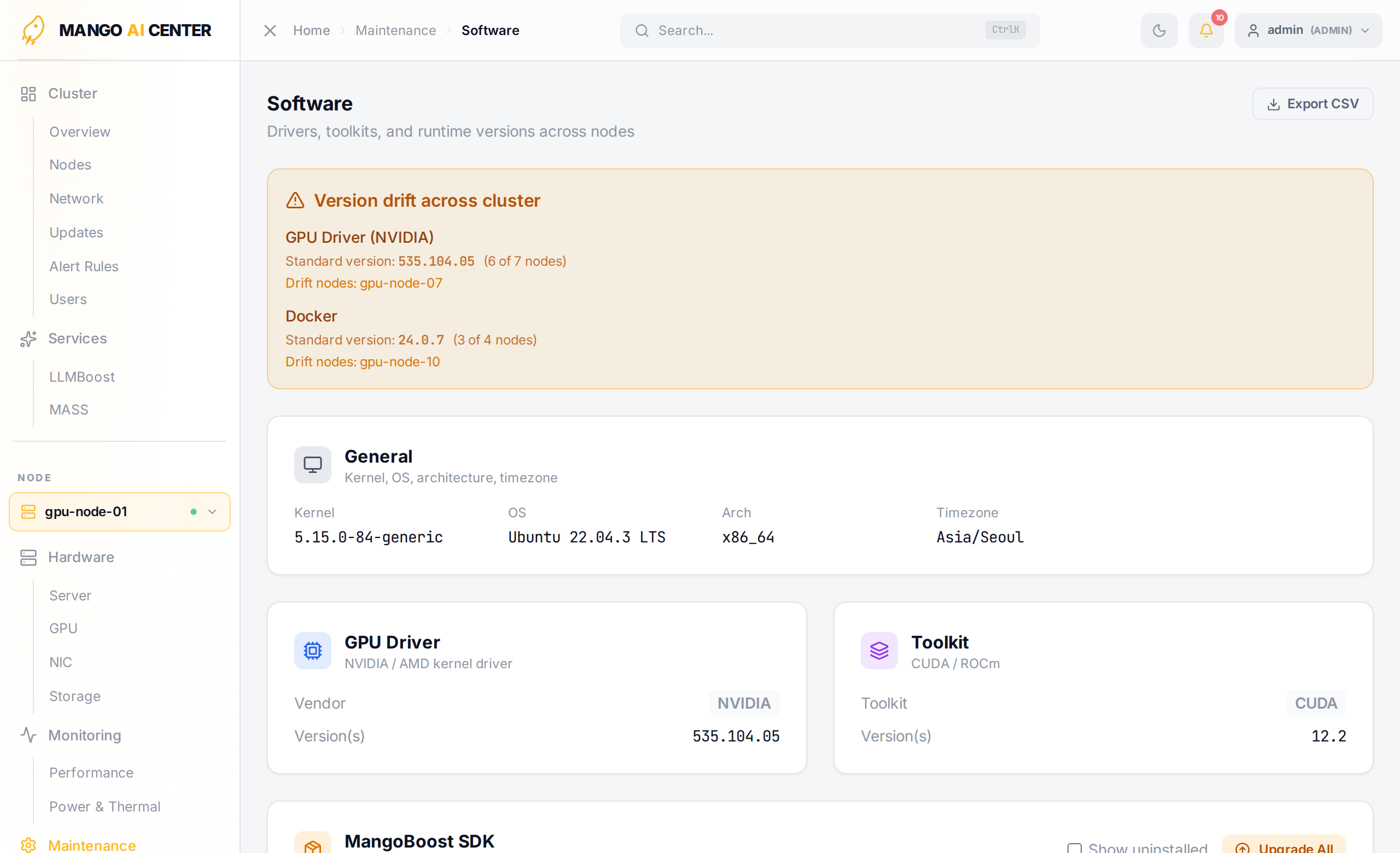Screen dimensions: 1400x853
Task: Click the server icon in node selector
Action: pos(28,512)
